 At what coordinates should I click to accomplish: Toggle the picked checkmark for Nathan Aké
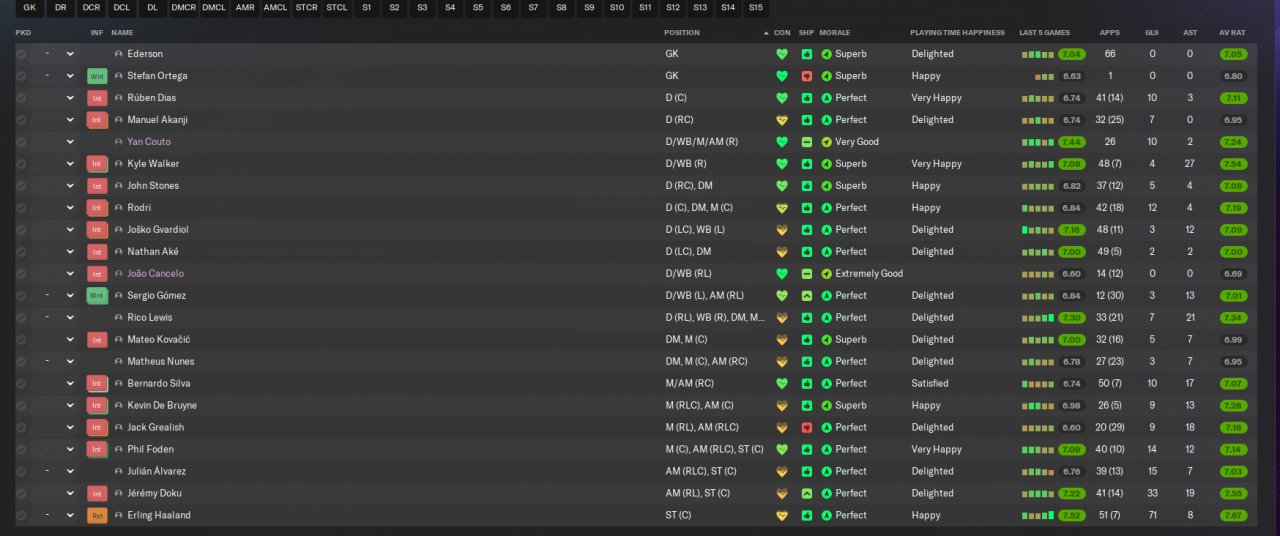21,252
